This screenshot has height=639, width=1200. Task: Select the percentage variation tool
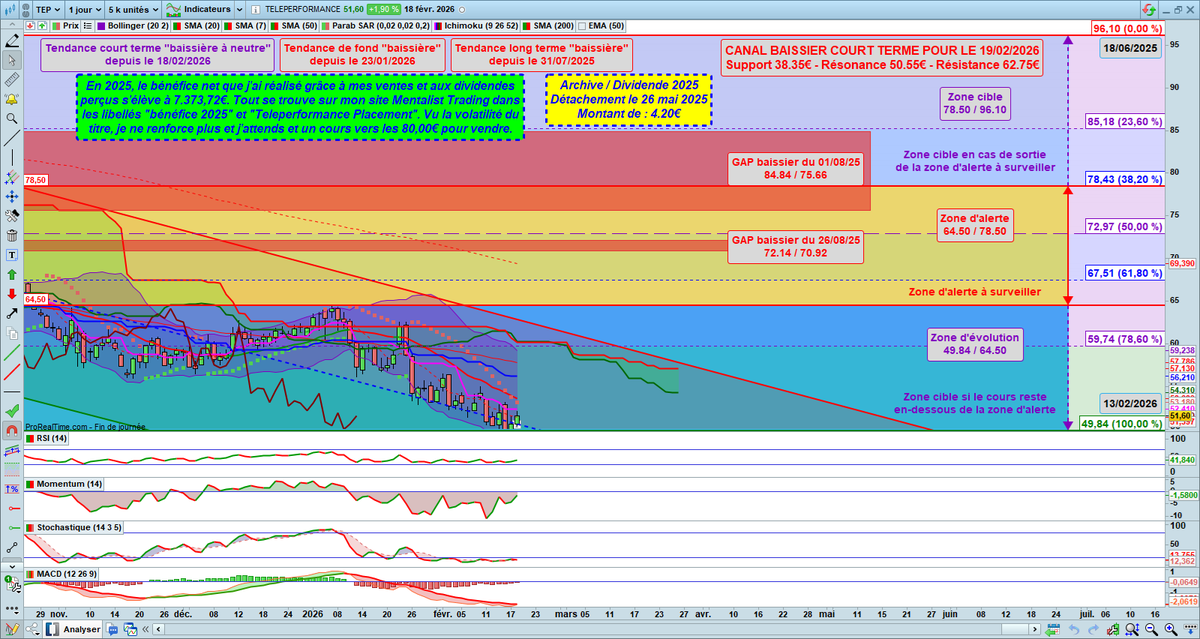point(12,489)
